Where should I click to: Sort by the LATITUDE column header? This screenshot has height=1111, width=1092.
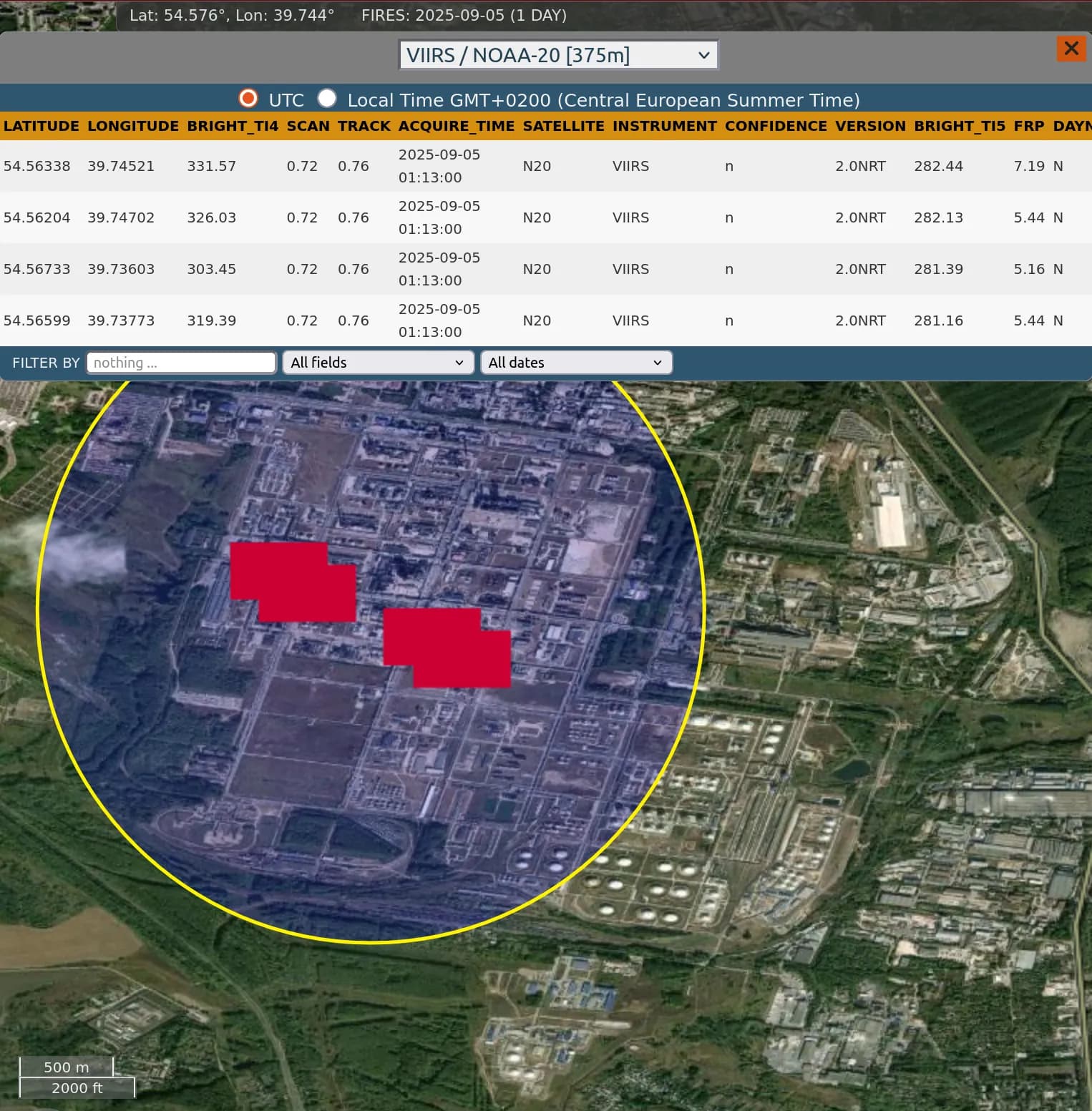[x=42, y=126]
